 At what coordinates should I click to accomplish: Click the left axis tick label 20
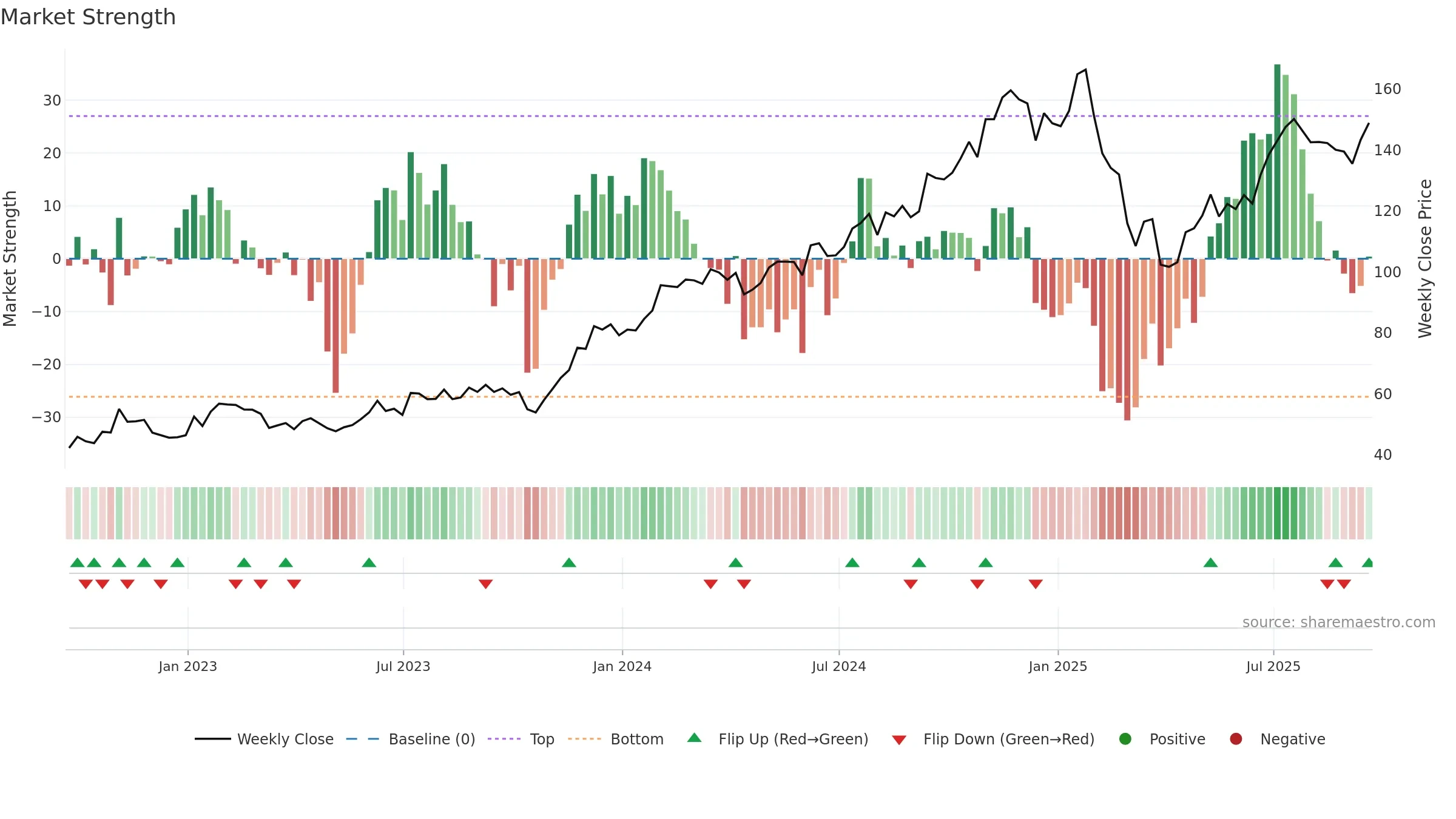point(52,153)
